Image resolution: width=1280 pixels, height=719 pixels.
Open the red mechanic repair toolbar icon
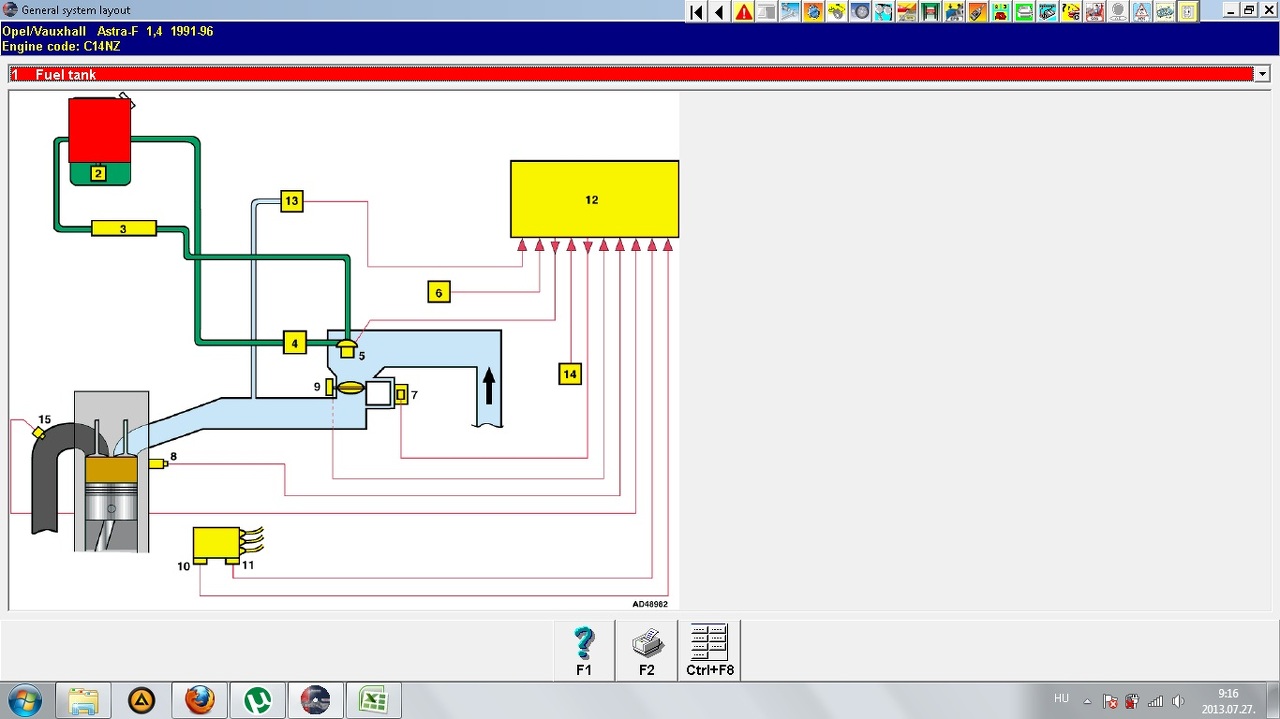(x=1094, y=12)
